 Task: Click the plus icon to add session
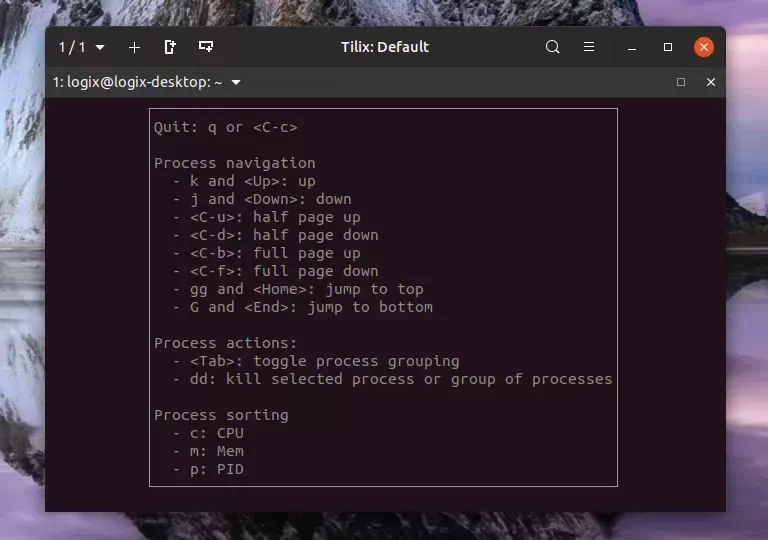[x=135, y=47]
